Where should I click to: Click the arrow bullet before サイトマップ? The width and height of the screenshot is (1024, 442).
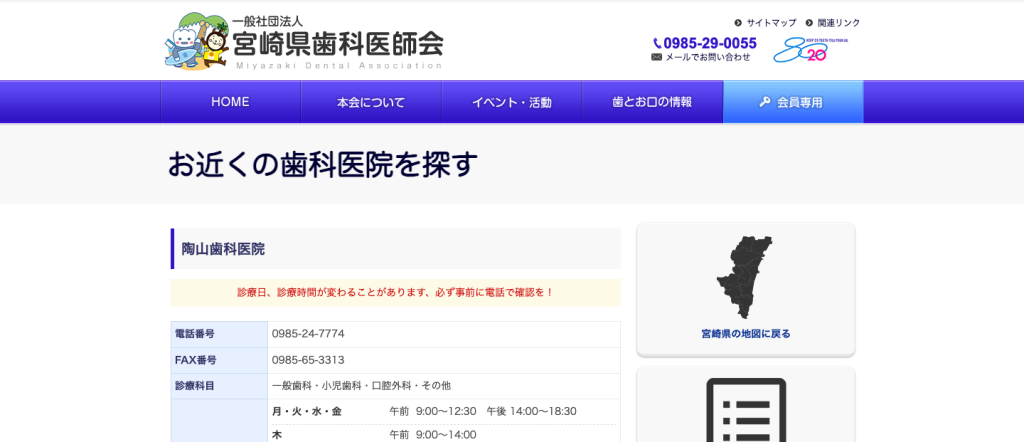(738, 22)
